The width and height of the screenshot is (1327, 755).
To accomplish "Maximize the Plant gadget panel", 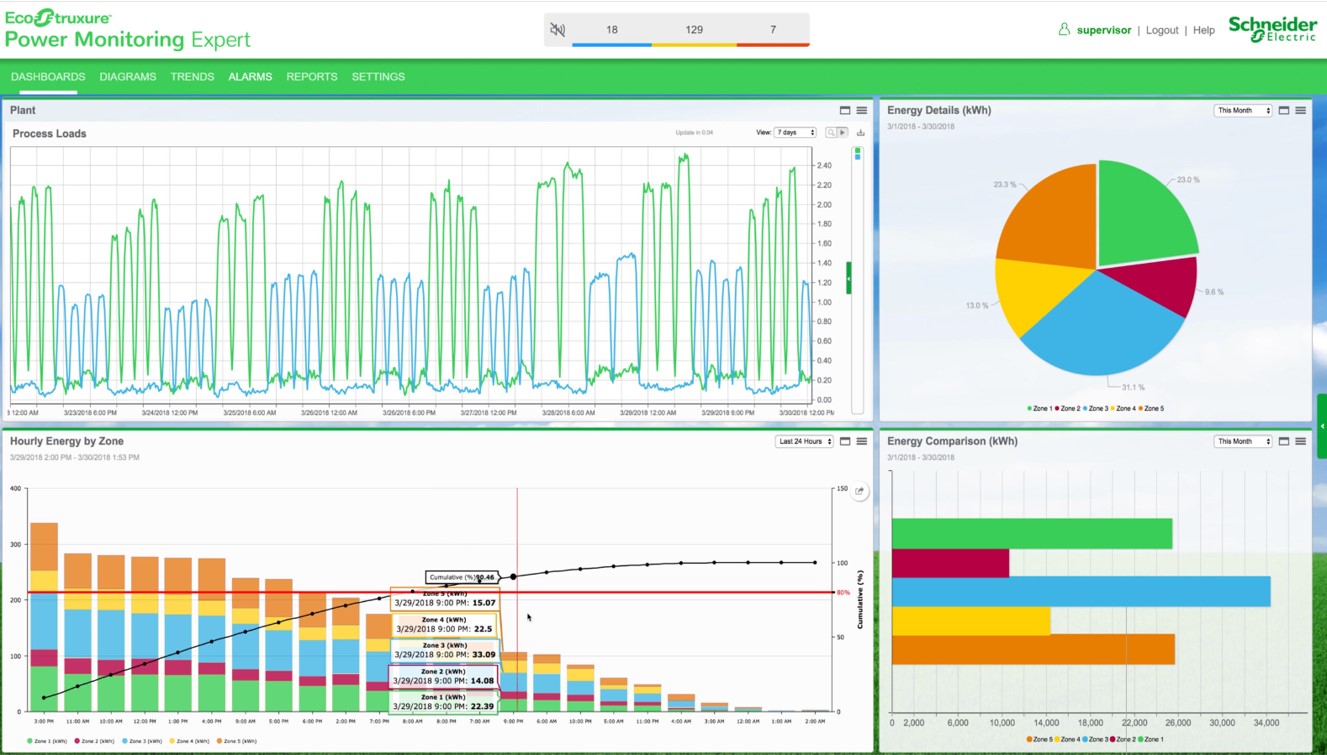I will coord(845,110).
